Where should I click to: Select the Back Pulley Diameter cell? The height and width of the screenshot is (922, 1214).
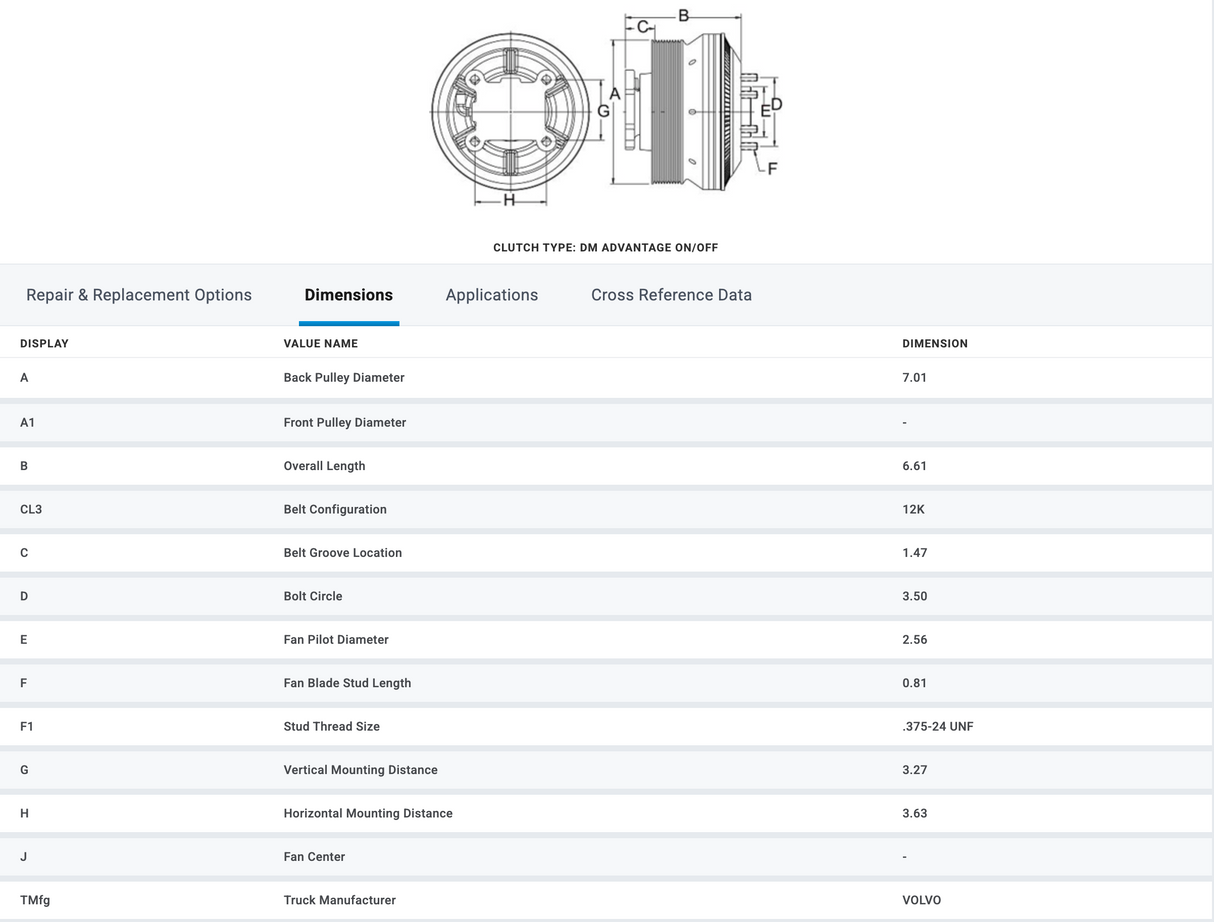coord(344,378)
